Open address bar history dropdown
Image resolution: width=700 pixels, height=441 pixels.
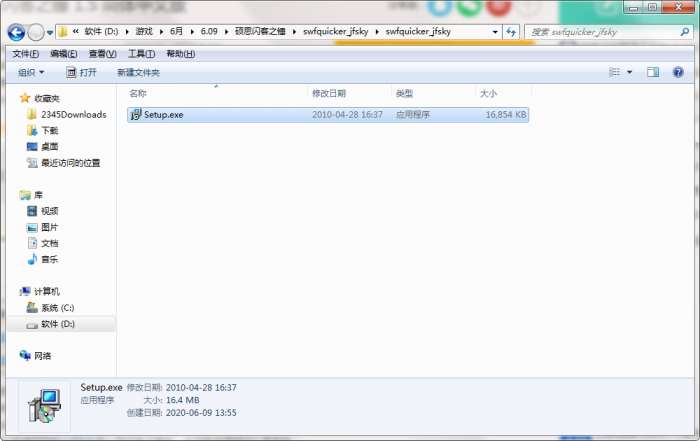pos(495,32)
